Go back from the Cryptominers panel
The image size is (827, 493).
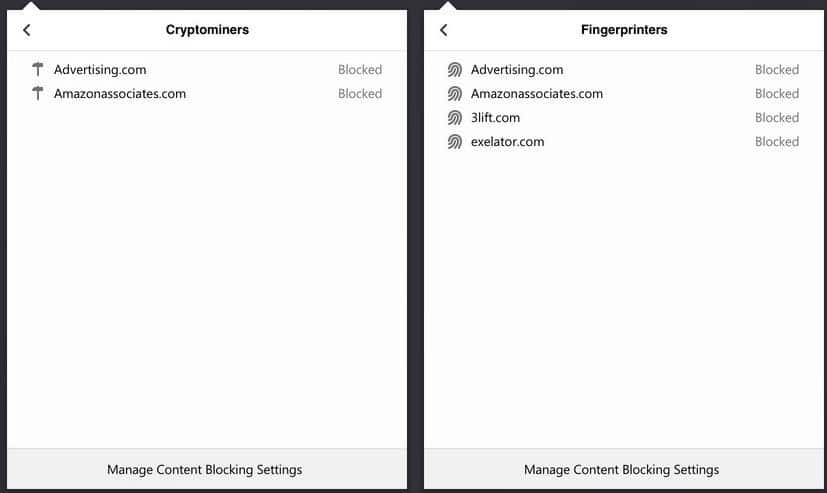tap(27, 30)
